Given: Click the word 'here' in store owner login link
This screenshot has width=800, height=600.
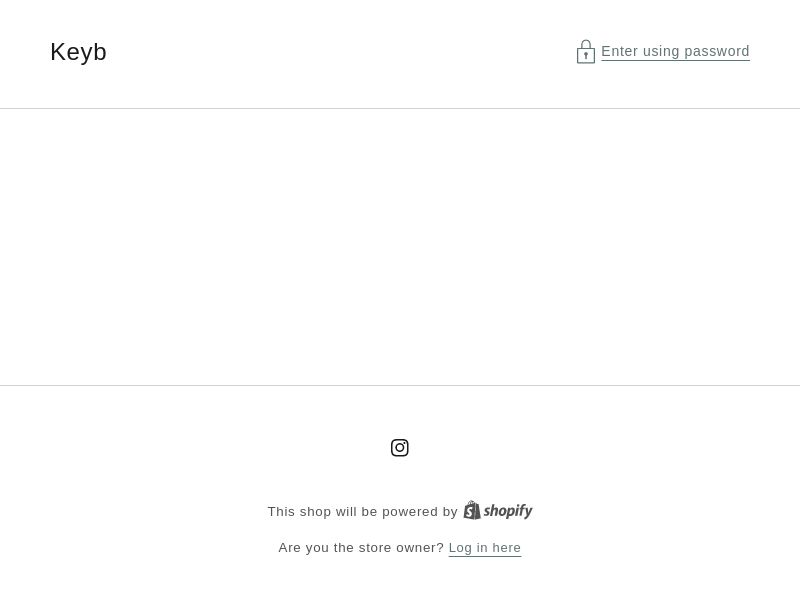Looking at the screenshot, I should [x=507, y=547].
